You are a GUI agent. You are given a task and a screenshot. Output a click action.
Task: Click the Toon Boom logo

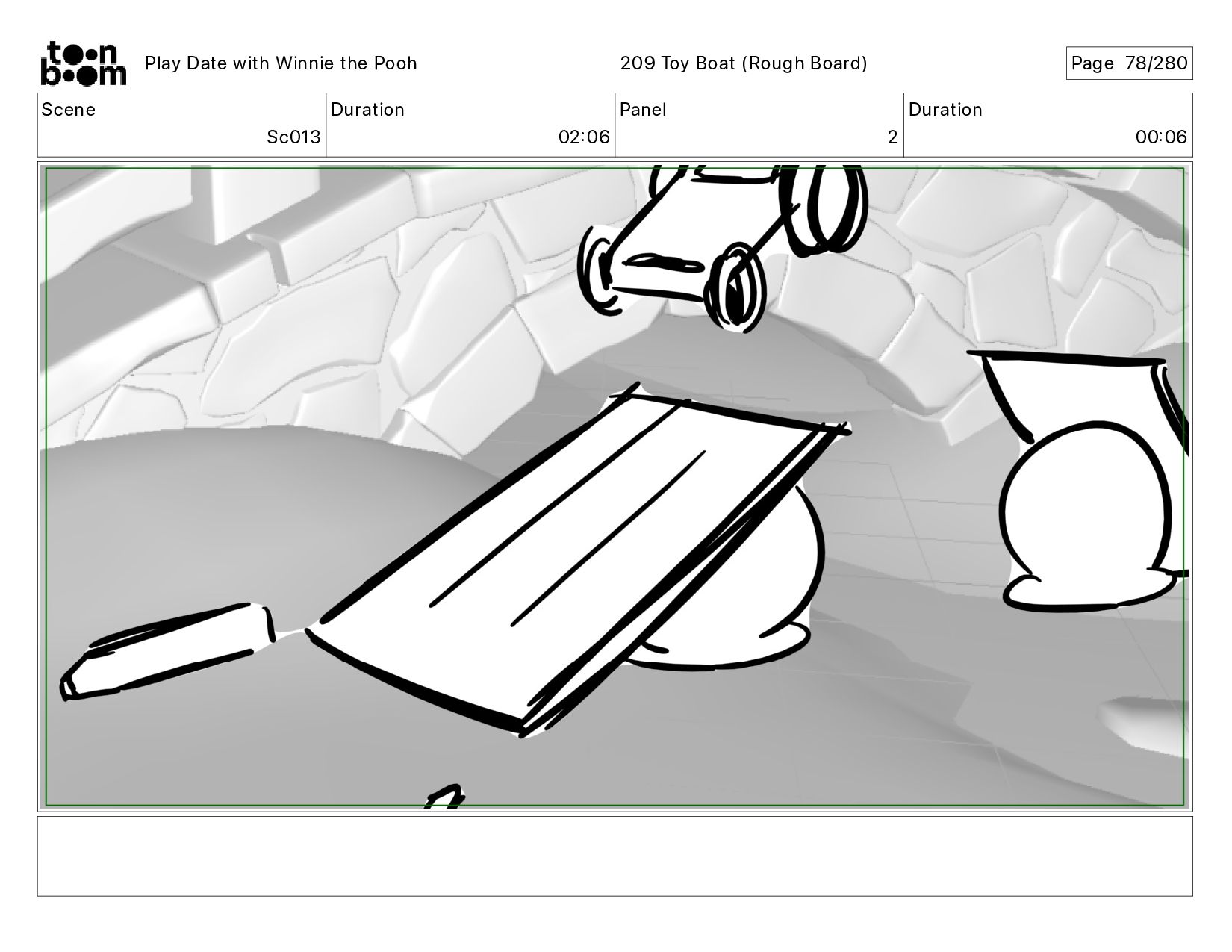tap(83, 63)
